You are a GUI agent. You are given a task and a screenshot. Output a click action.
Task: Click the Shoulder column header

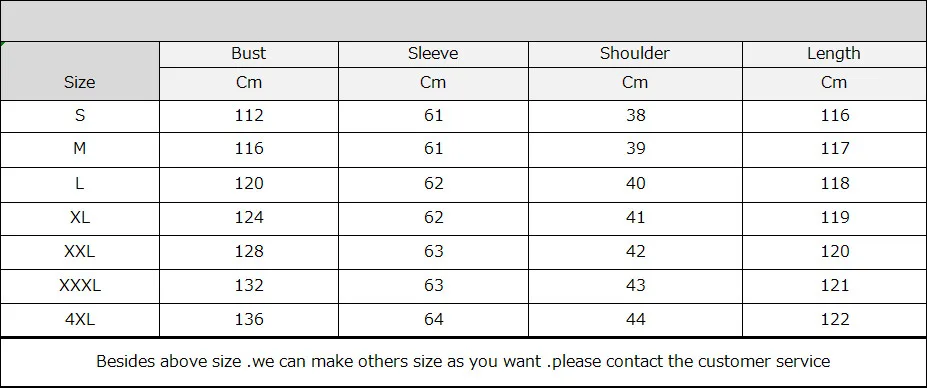(x=634, y=53)
